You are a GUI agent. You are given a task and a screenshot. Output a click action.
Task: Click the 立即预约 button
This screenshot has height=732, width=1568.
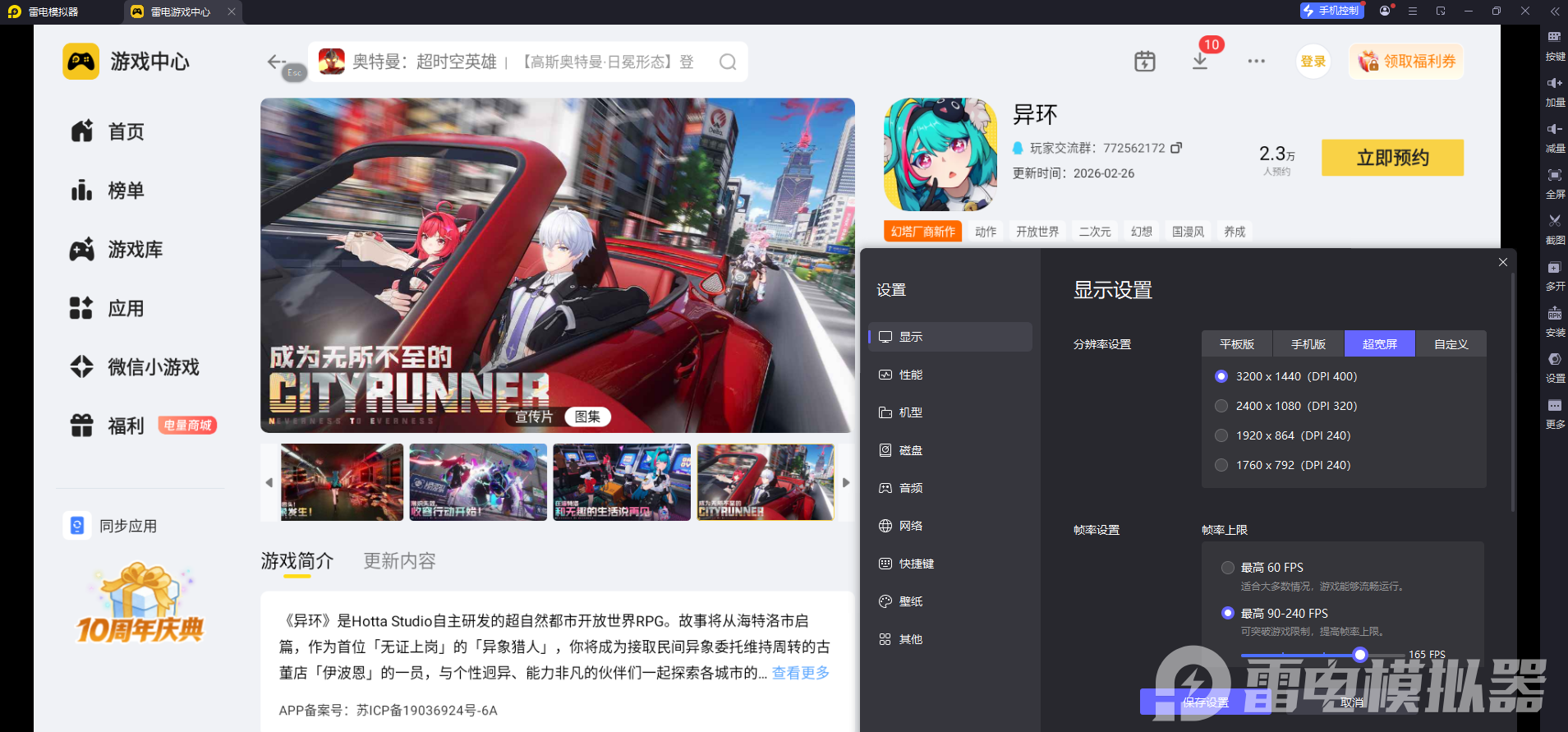[x=1392, y=158]
